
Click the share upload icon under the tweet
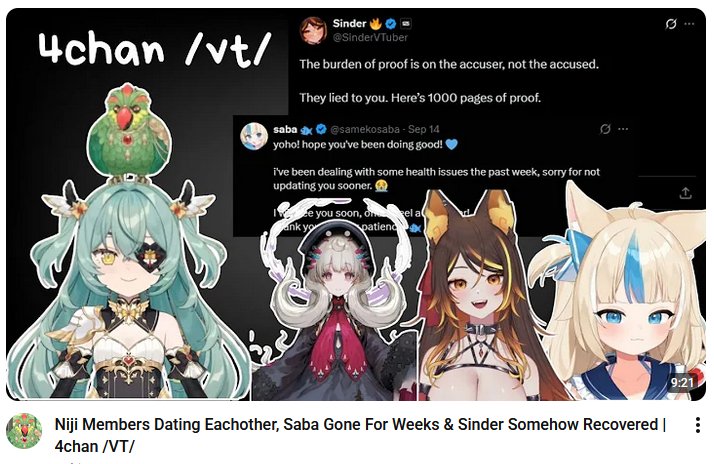pos(685,193)
